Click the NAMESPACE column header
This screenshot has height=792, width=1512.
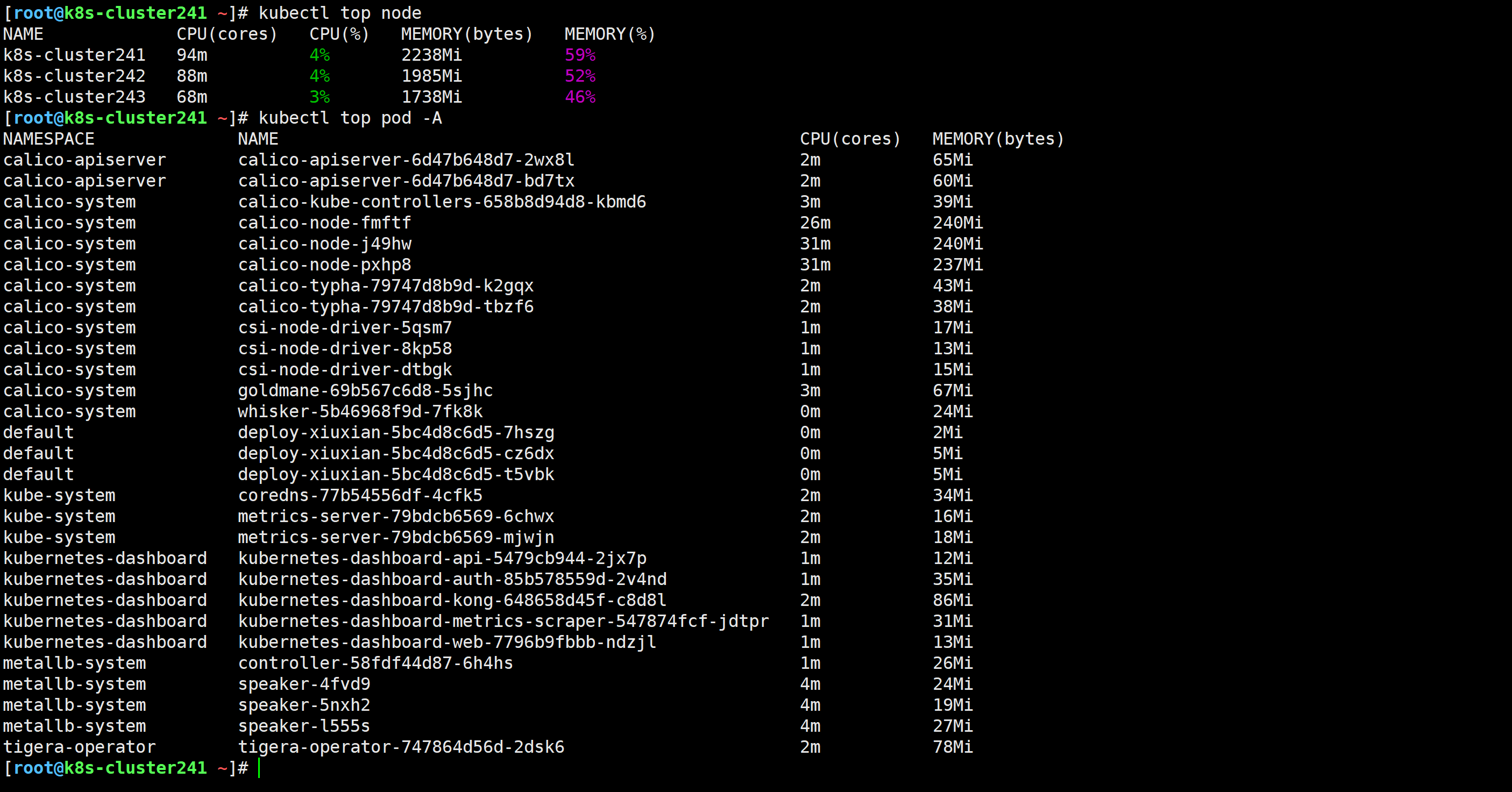coord(49,139)
